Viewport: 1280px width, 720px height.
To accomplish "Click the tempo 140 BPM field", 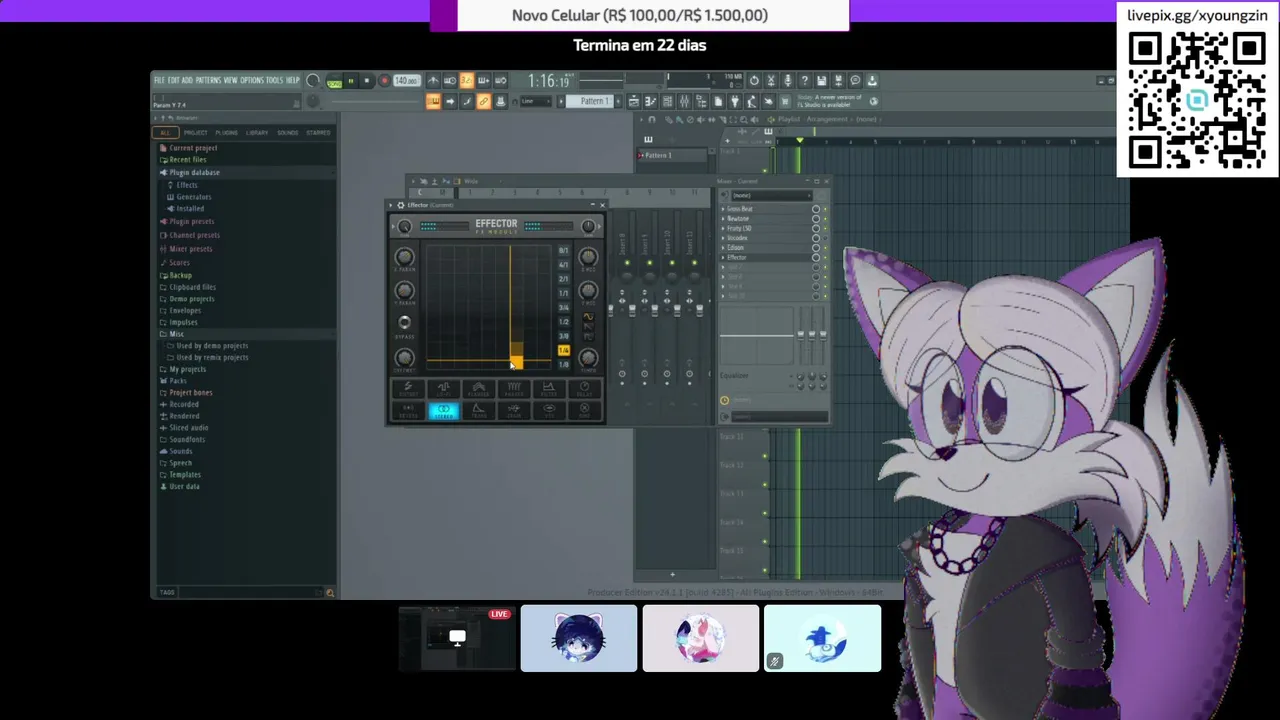I will tap(407, 79).
